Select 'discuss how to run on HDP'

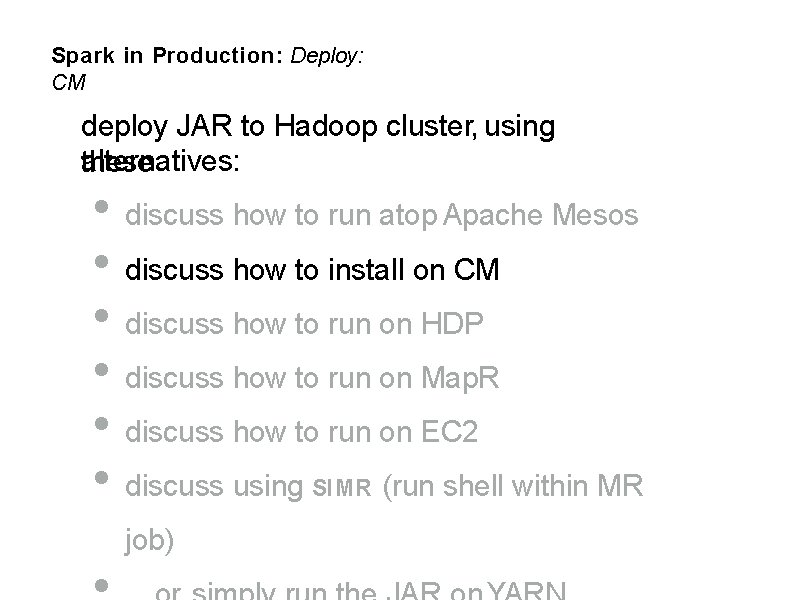click(x=304, y=323)
